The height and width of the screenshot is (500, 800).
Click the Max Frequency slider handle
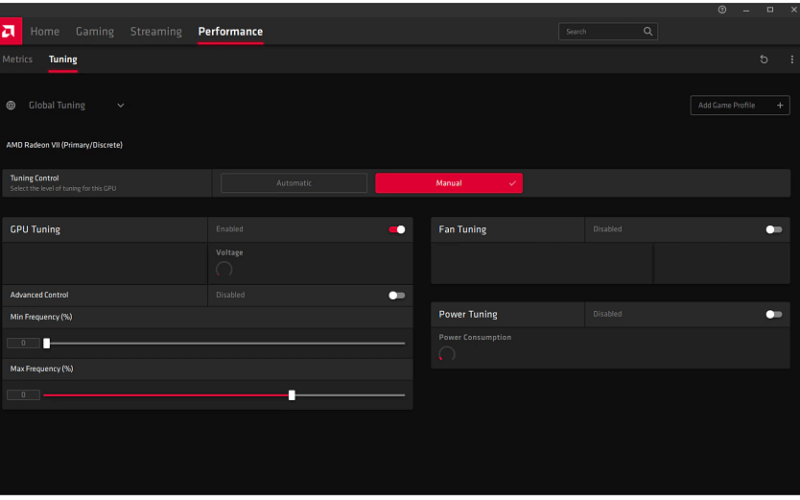tap(292, 395)
